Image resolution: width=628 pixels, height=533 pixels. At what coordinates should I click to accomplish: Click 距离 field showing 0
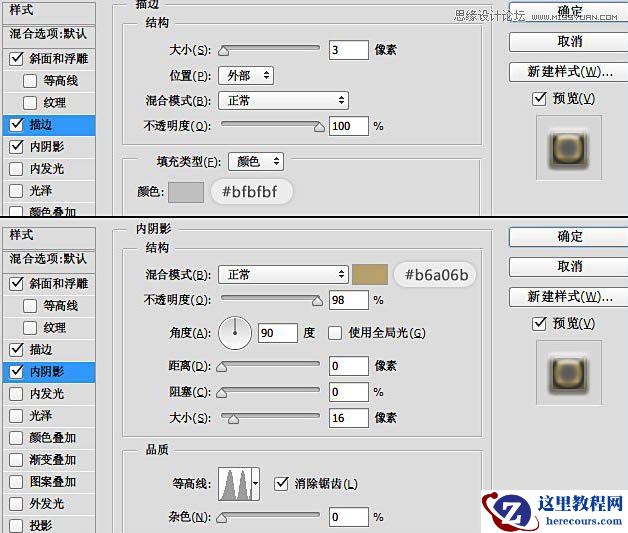pos(348,366)
